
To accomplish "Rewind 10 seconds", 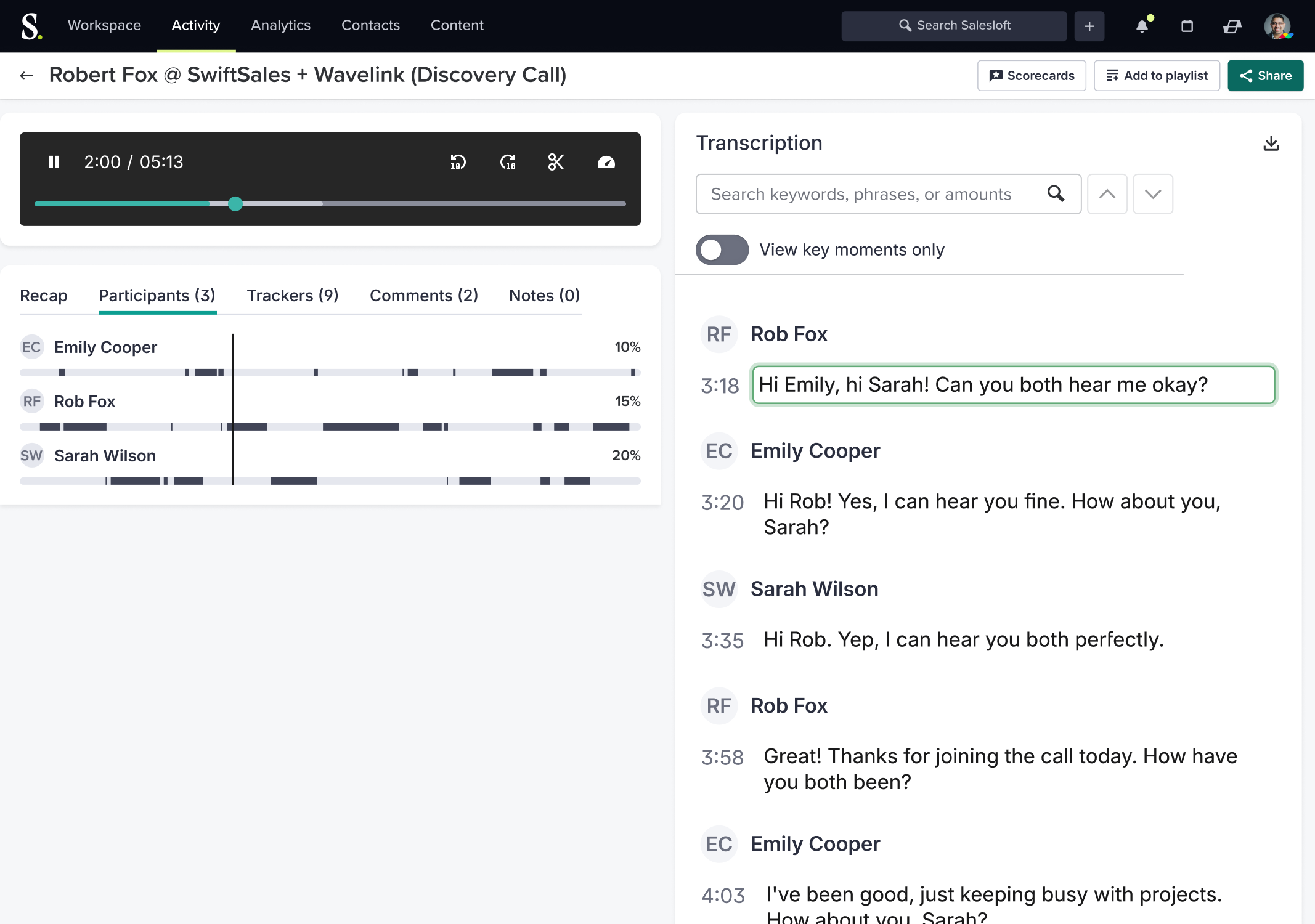I will pyautogui.click(x=458, y=162).
